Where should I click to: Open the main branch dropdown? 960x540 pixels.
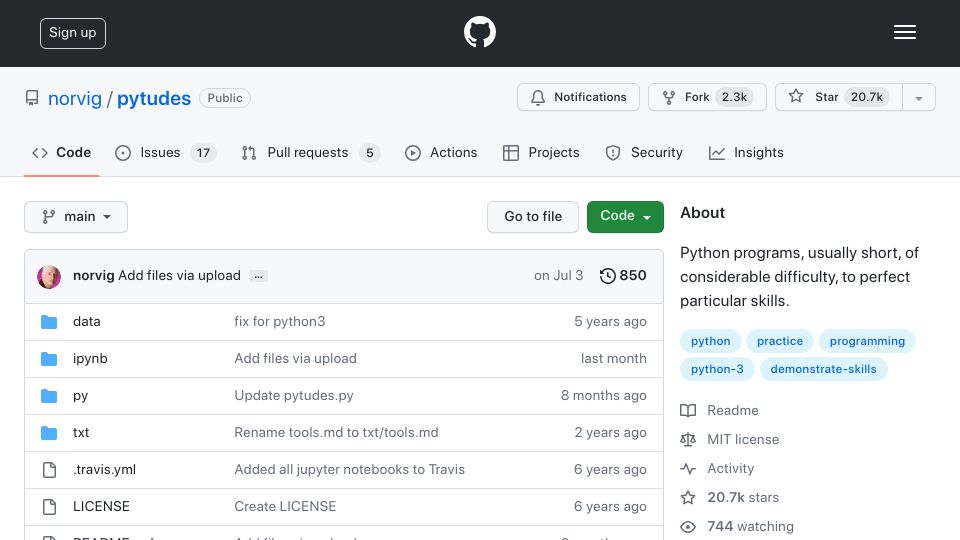(x=76, y=217)
